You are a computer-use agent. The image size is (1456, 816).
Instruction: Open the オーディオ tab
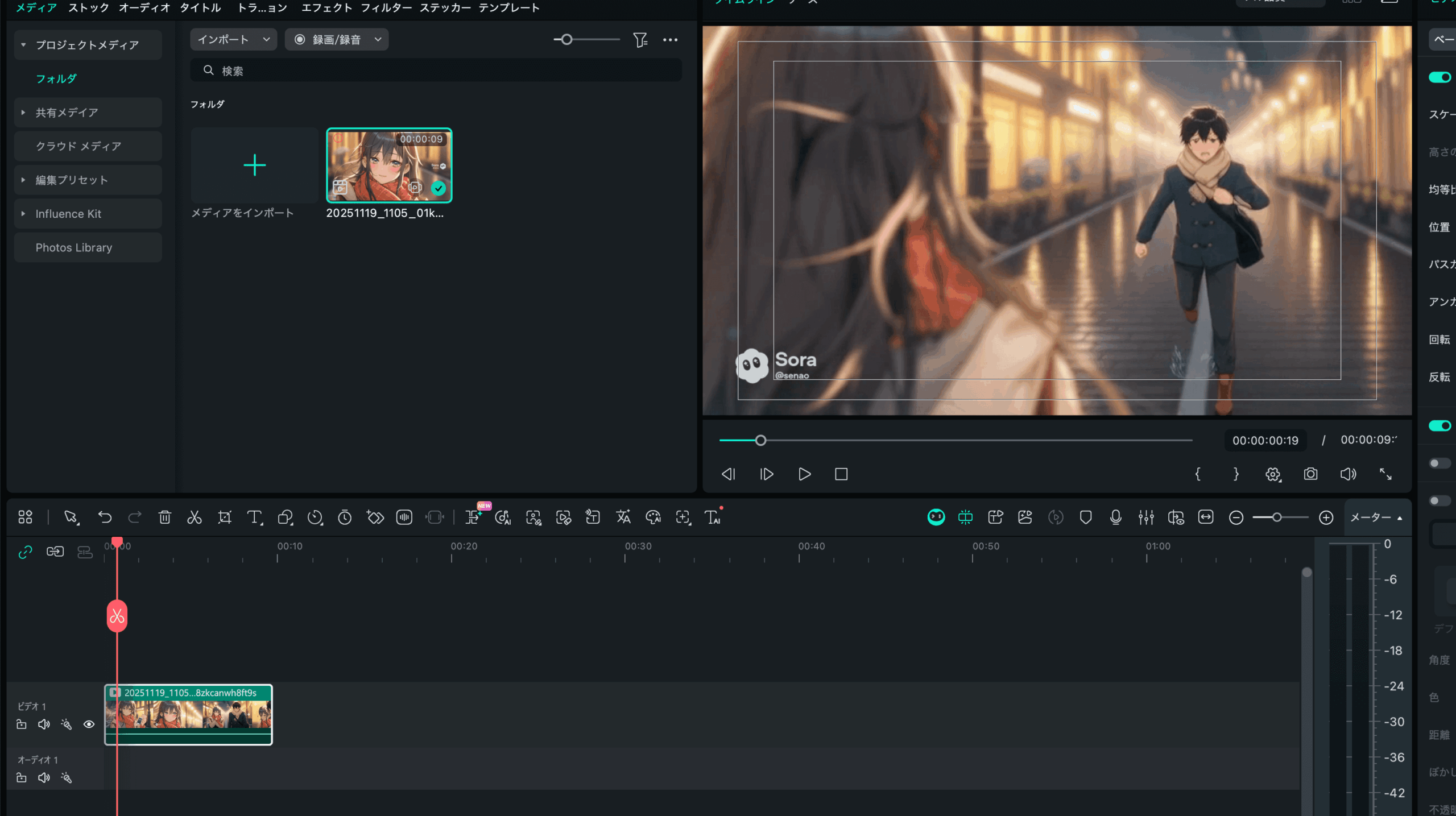pos(144,8)
